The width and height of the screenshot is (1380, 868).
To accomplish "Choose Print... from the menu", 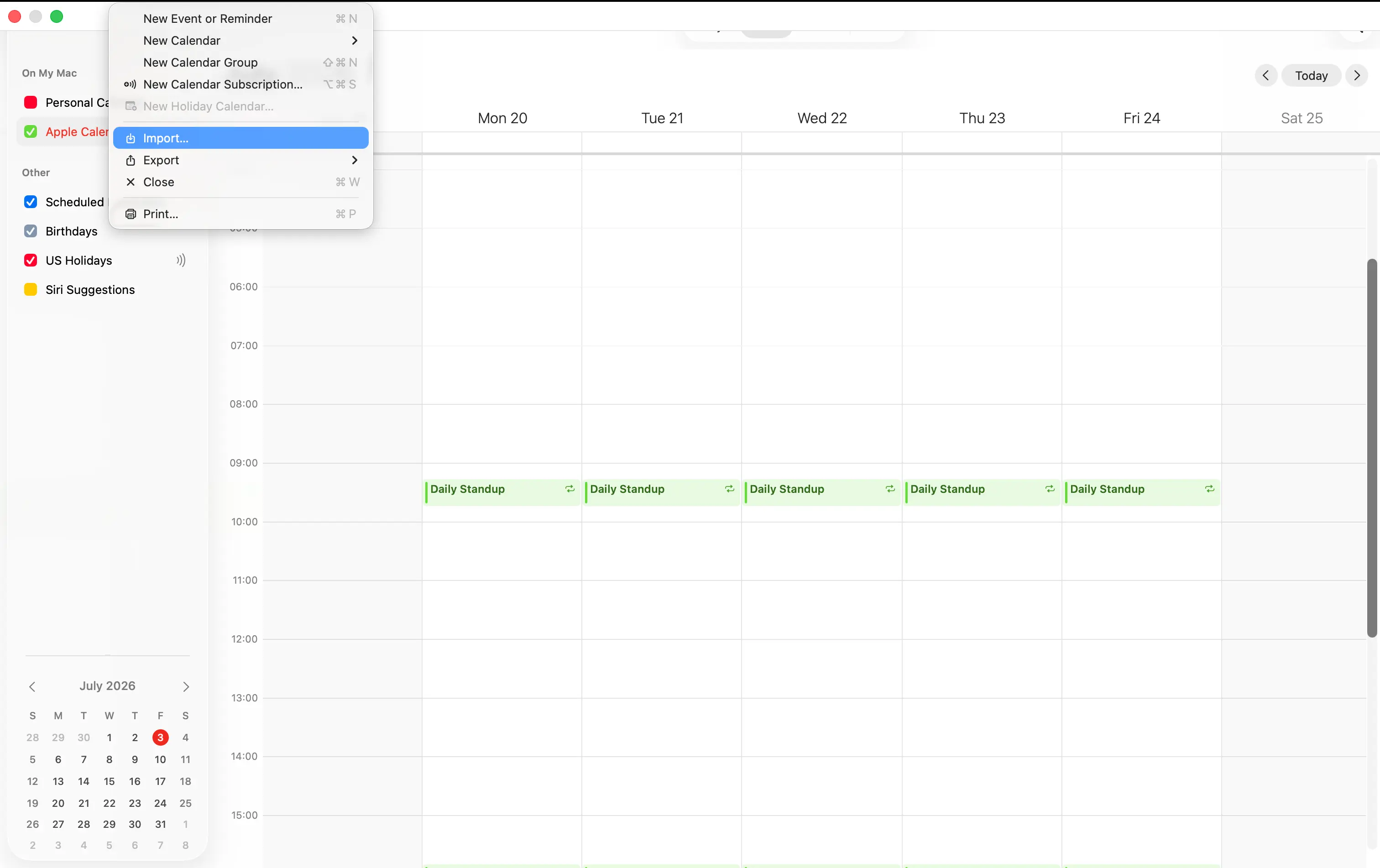I will coord(240,214).
